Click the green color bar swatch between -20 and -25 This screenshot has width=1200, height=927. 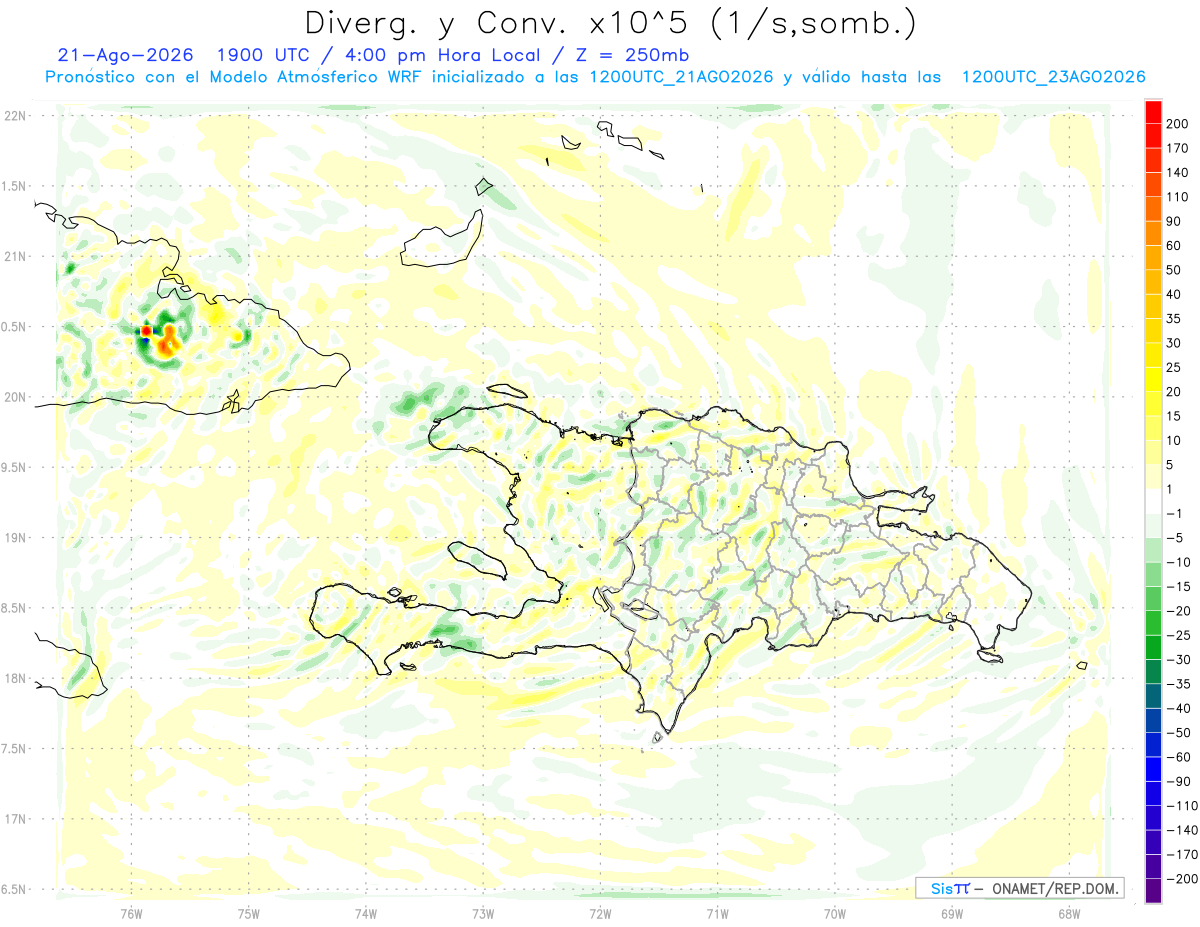tap(1154, 623)
